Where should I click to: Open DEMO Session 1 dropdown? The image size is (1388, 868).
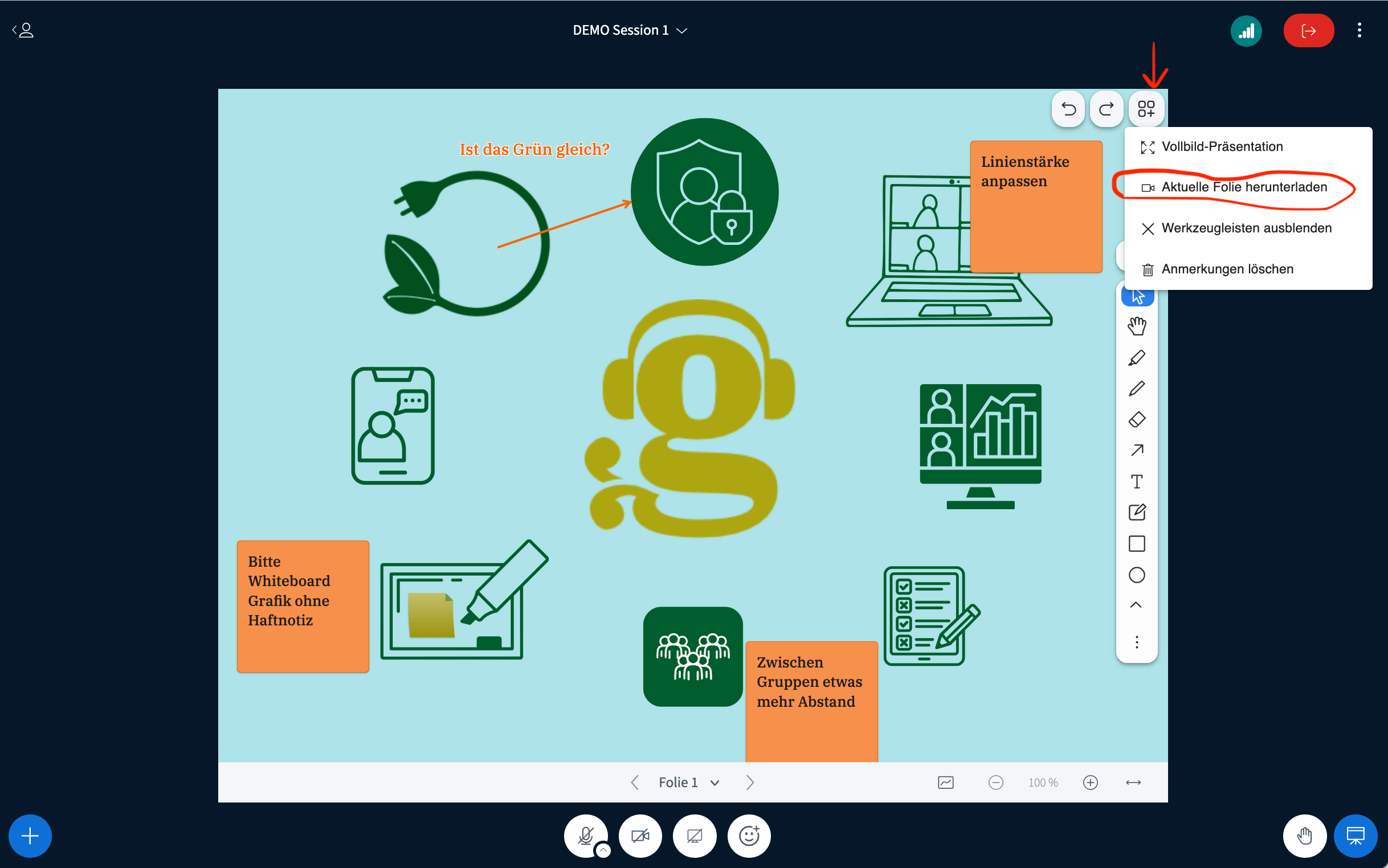point(630,30)
